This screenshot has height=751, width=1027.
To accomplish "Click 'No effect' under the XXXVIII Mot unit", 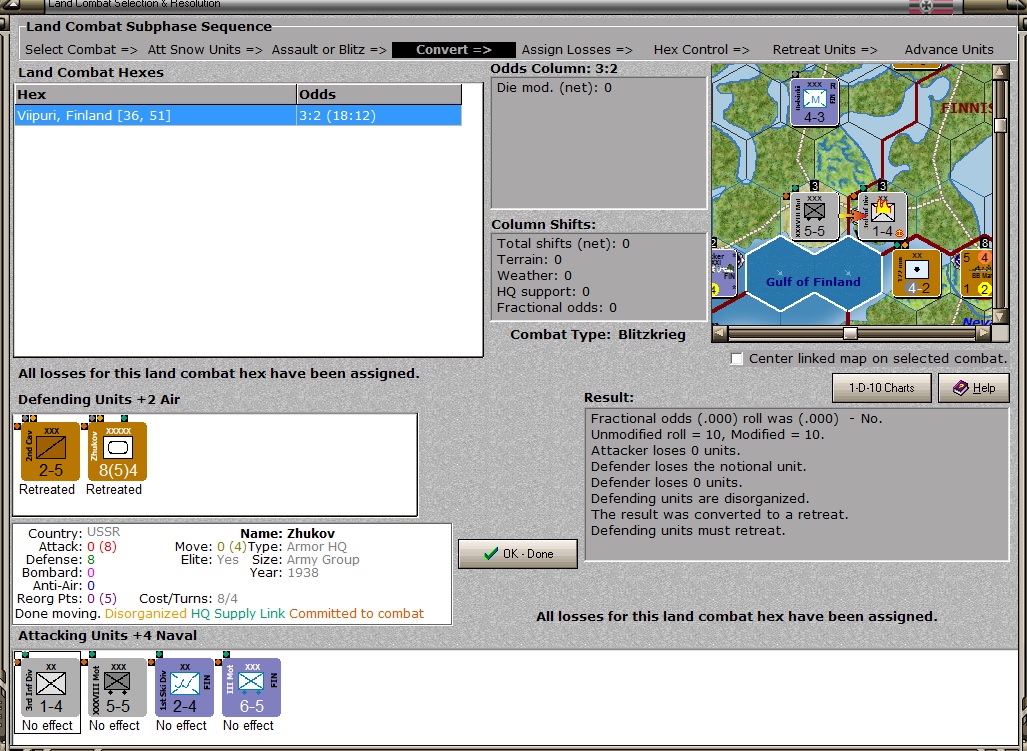I will (114, 725).
